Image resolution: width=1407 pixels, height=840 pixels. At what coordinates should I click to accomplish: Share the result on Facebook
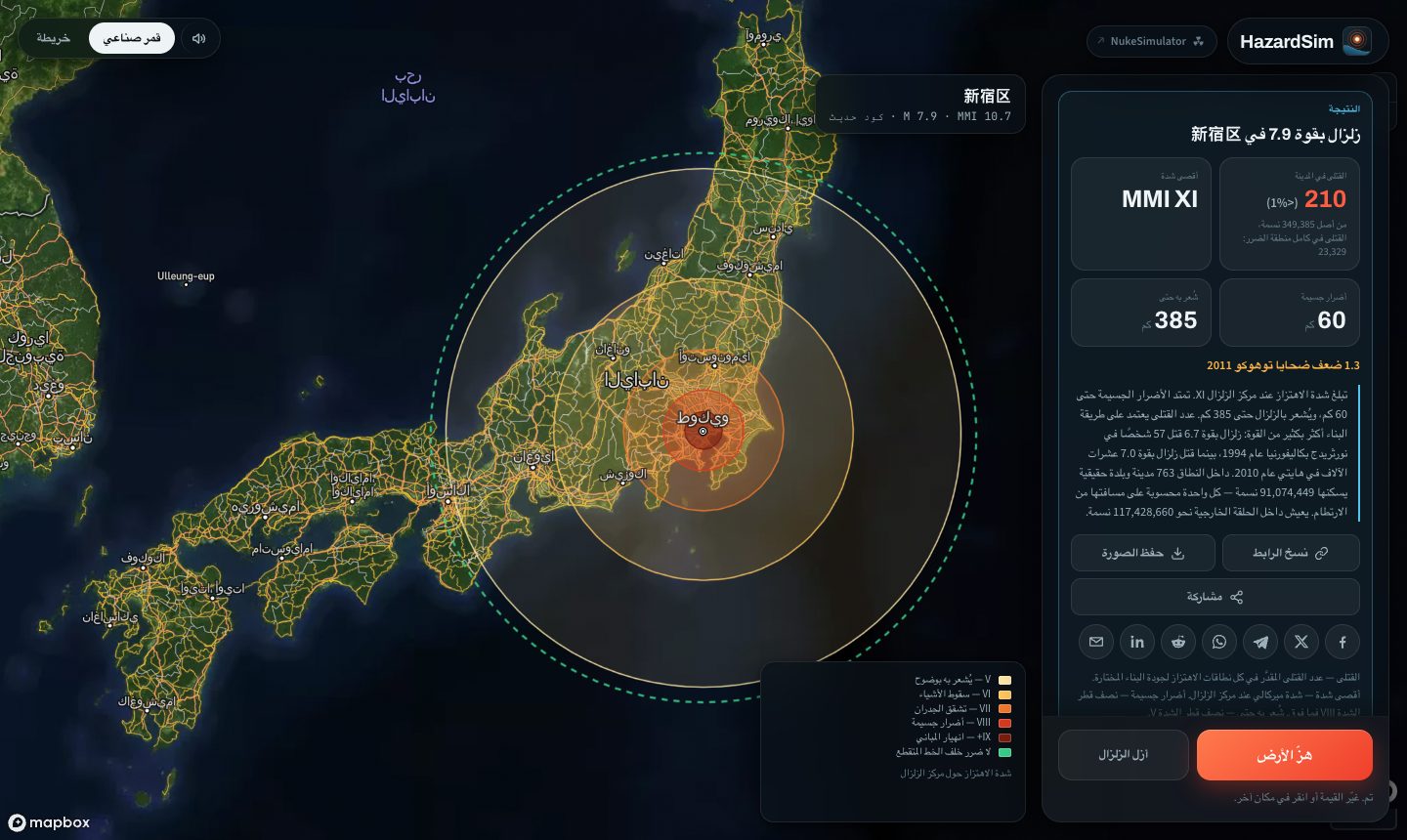[x=1343, y=642]
